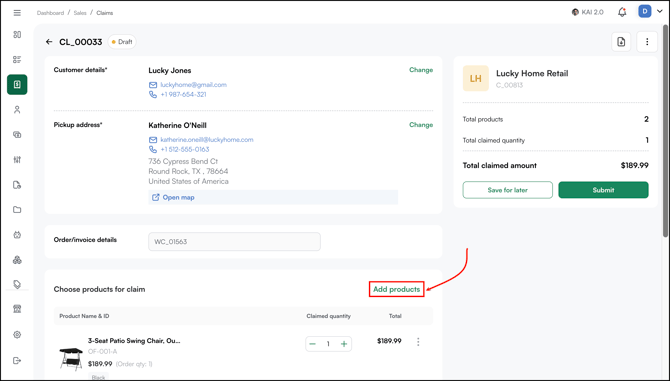Email katherine.oneill@luckyhome.com
The width and height of the screenshot is (670, 381).
[207, 140]
